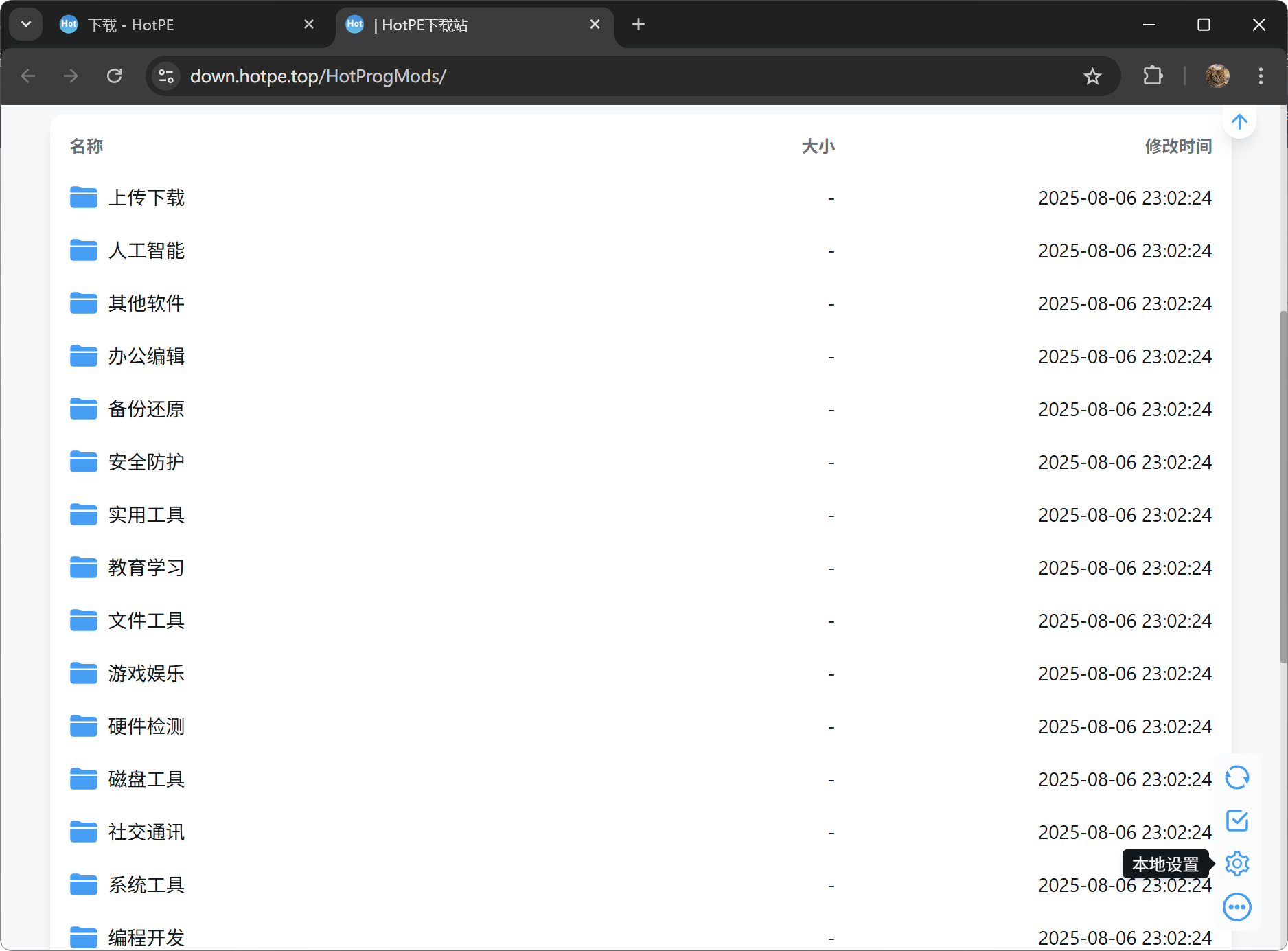Open a new browser tab
Viewport: 1288px width, 951px height.
tap(639, 25)
